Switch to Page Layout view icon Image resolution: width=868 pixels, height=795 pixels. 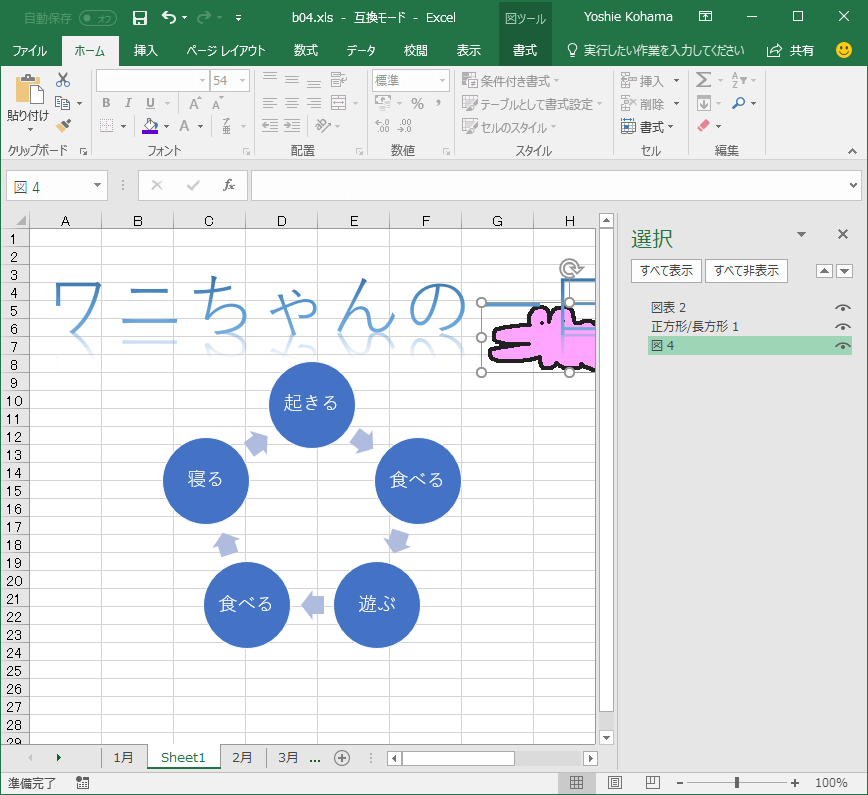click(614, 782)
